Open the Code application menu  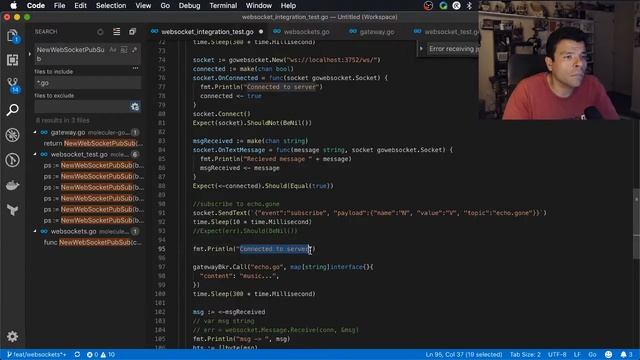point(36,6)
